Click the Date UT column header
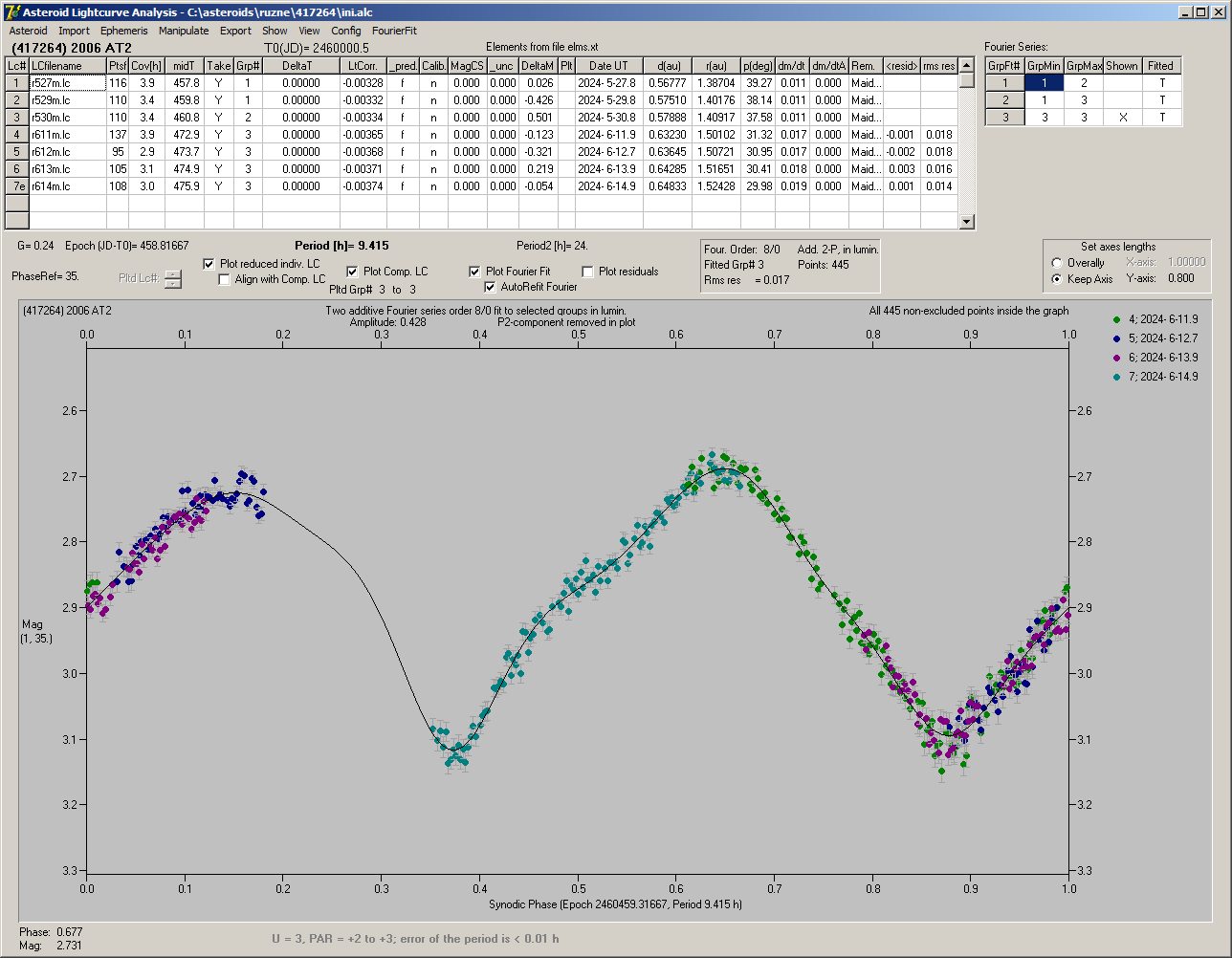Screen dimensions: 1232x958 608,66
